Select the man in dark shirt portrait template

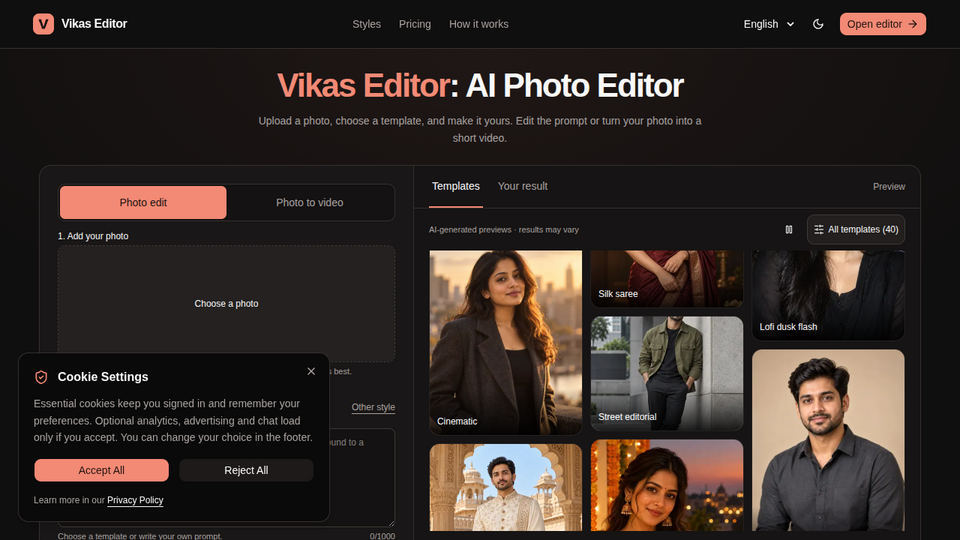pos(828,440)
